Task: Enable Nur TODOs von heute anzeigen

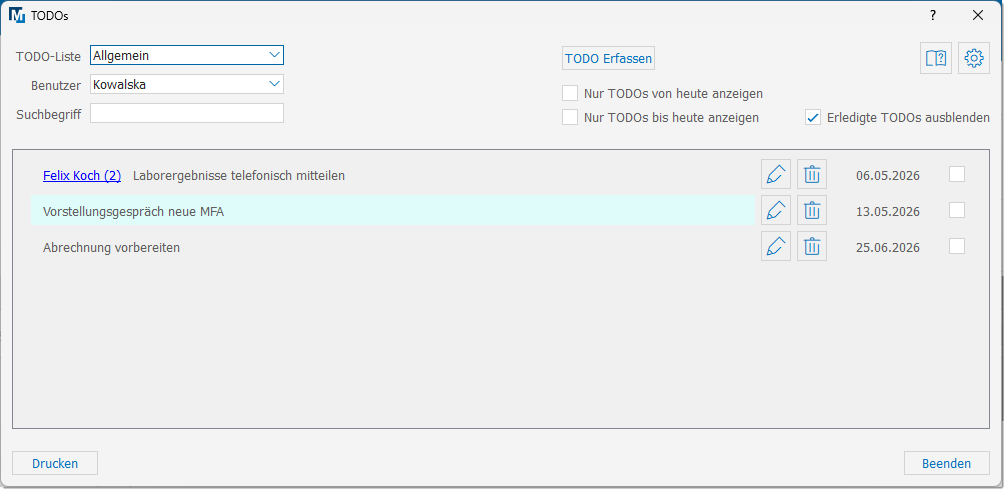Action: point(570,93)
